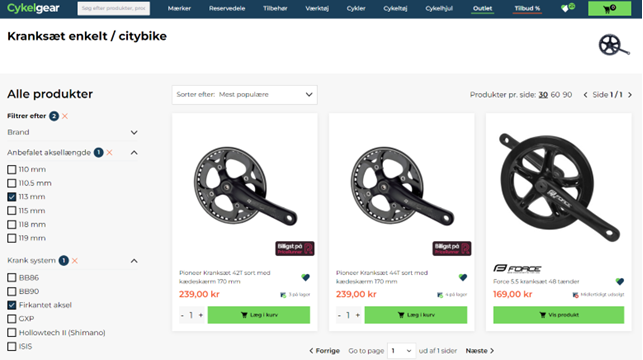
Task: Click stock status icon on Force 5.5 card
Action: click(x=576, y=295)
